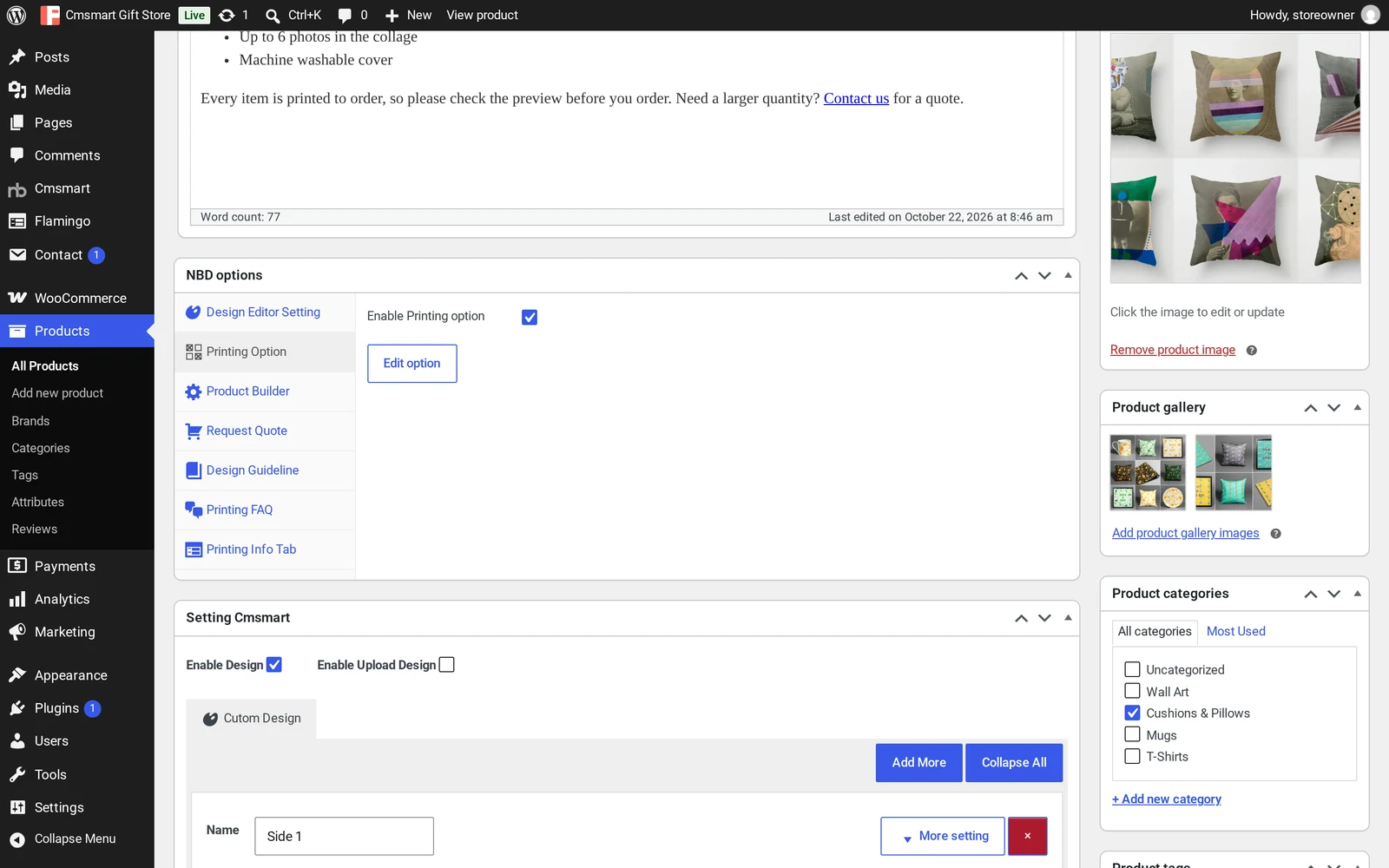Move NBD options panel down
The image size is (1389, 868).
[1044, 275]
